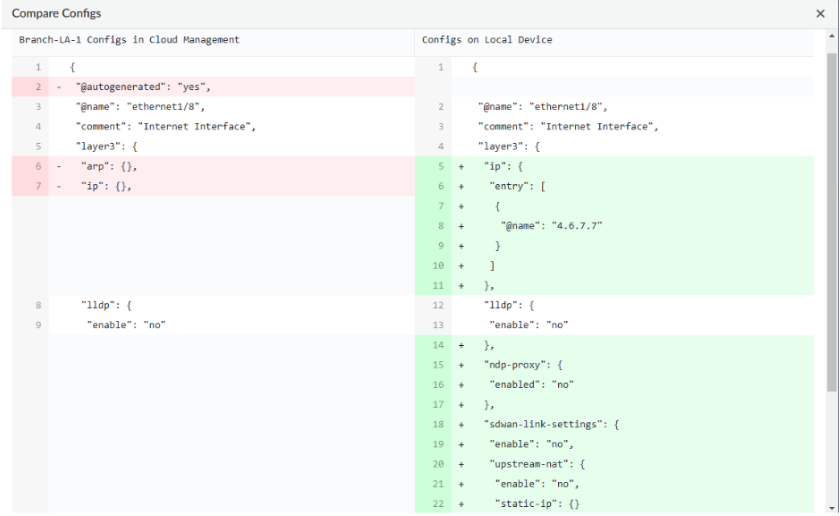The height and width of the screenshot is (516, 840).
Task: Click the Configs on Local Device header
Action: coord(487,40)
